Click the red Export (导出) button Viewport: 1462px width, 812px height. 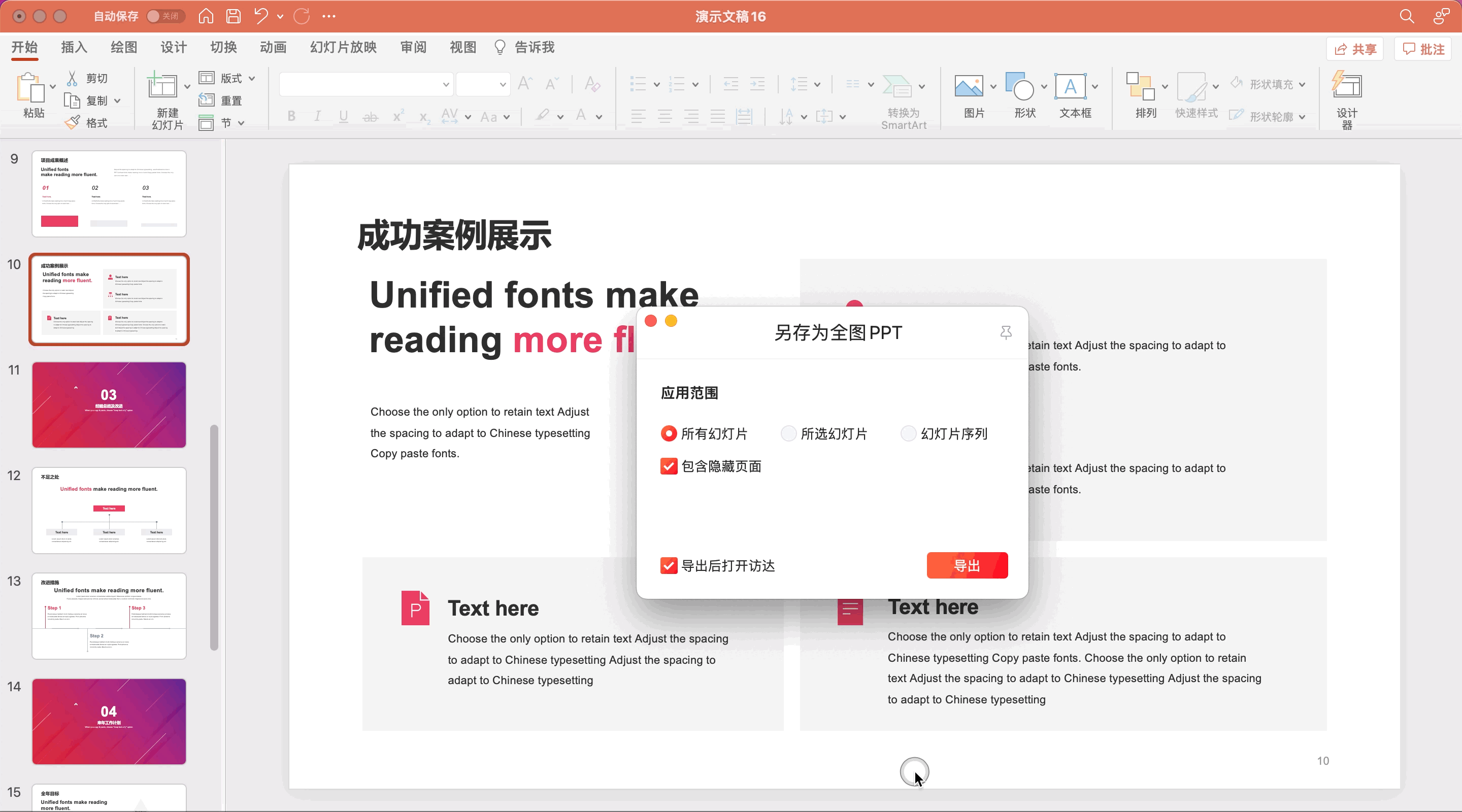click(967, 565)
